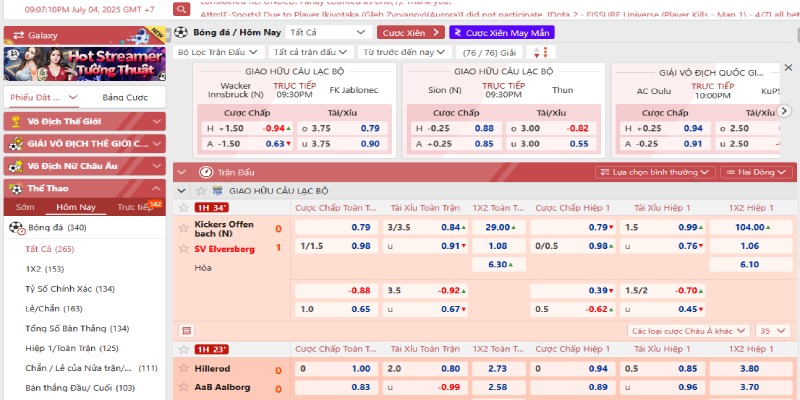This screenshot has width=800, height=400.
Task: Click the soccer ball icon beside Bóng đá / Hôm Nay
Action: 181,32
